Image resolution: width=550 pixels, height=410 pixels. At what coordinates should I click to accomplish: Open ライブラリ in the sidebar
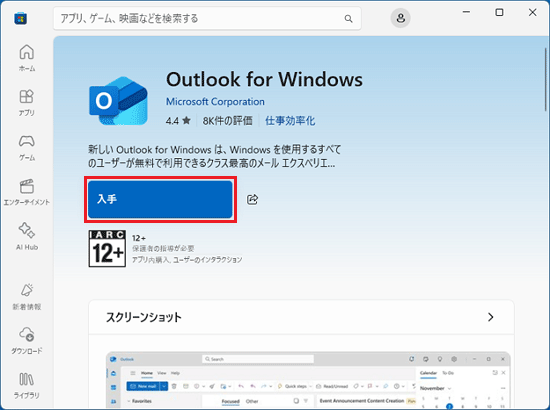[x=27, y=385]
